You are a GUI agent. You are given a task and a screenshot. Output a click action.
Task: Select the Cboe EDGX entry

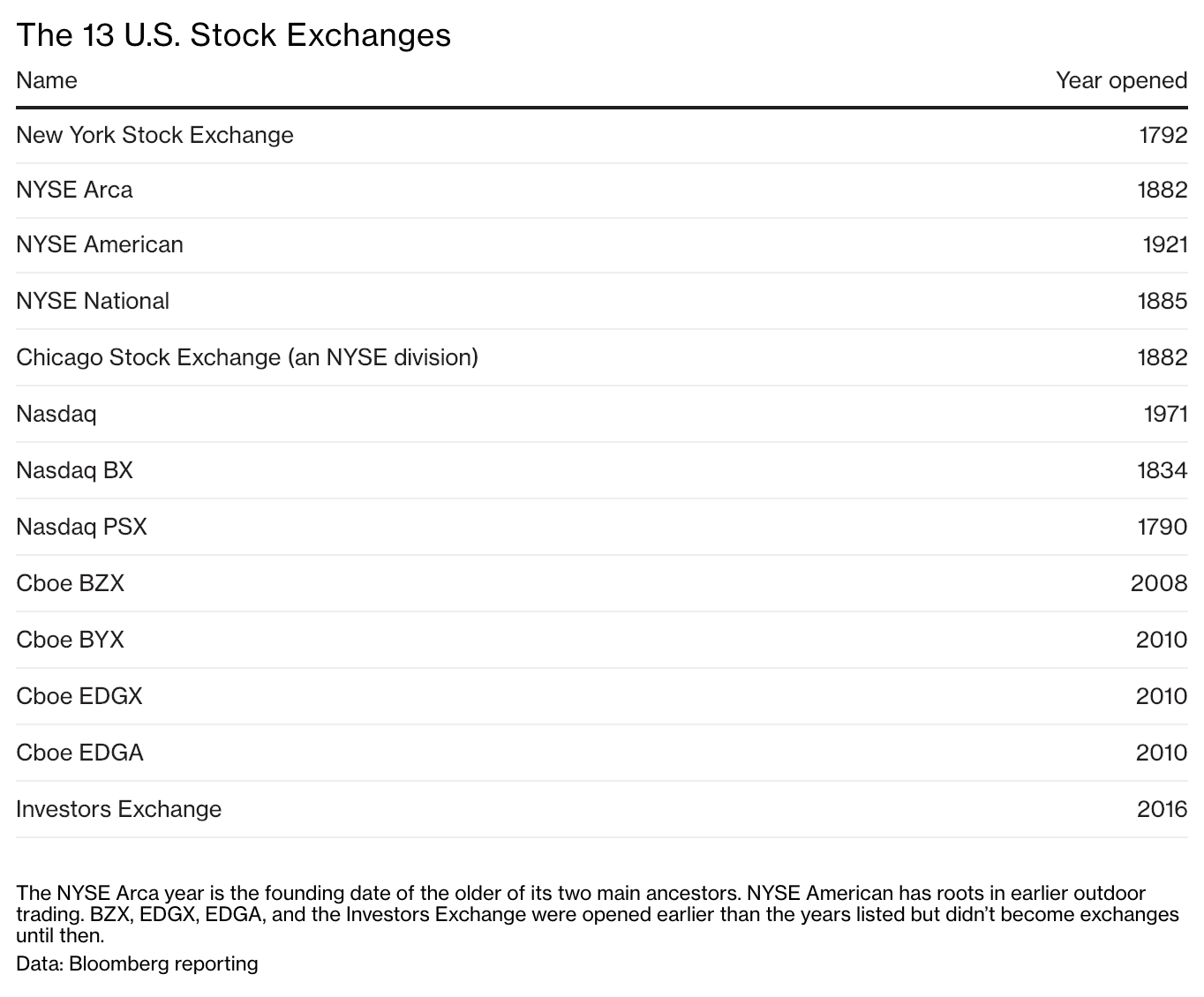(x=79, y=696)
